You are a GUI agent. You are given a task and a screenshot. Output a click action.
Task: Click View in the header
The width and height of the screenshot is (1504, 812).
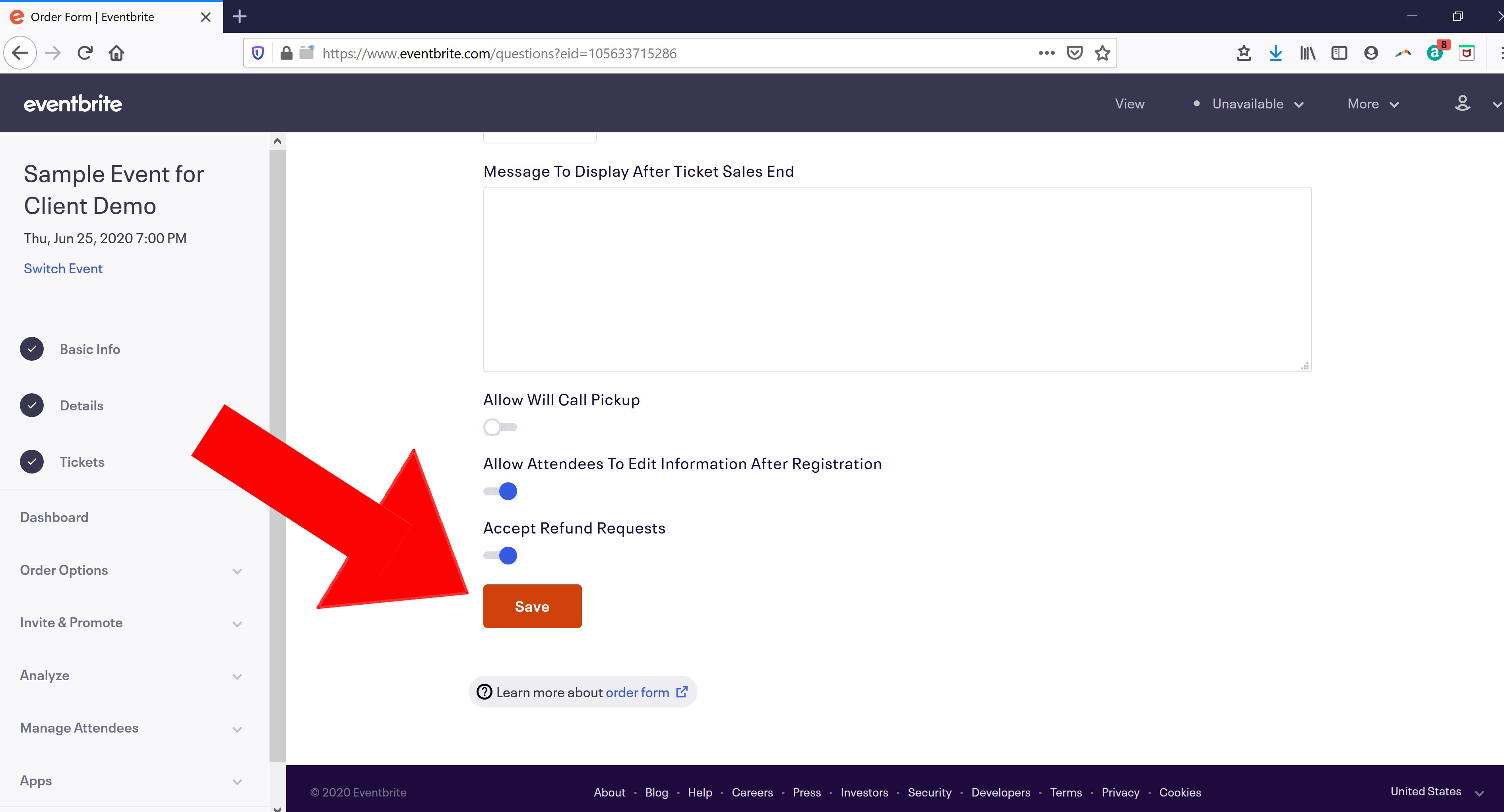click(x=1130, y=104)
